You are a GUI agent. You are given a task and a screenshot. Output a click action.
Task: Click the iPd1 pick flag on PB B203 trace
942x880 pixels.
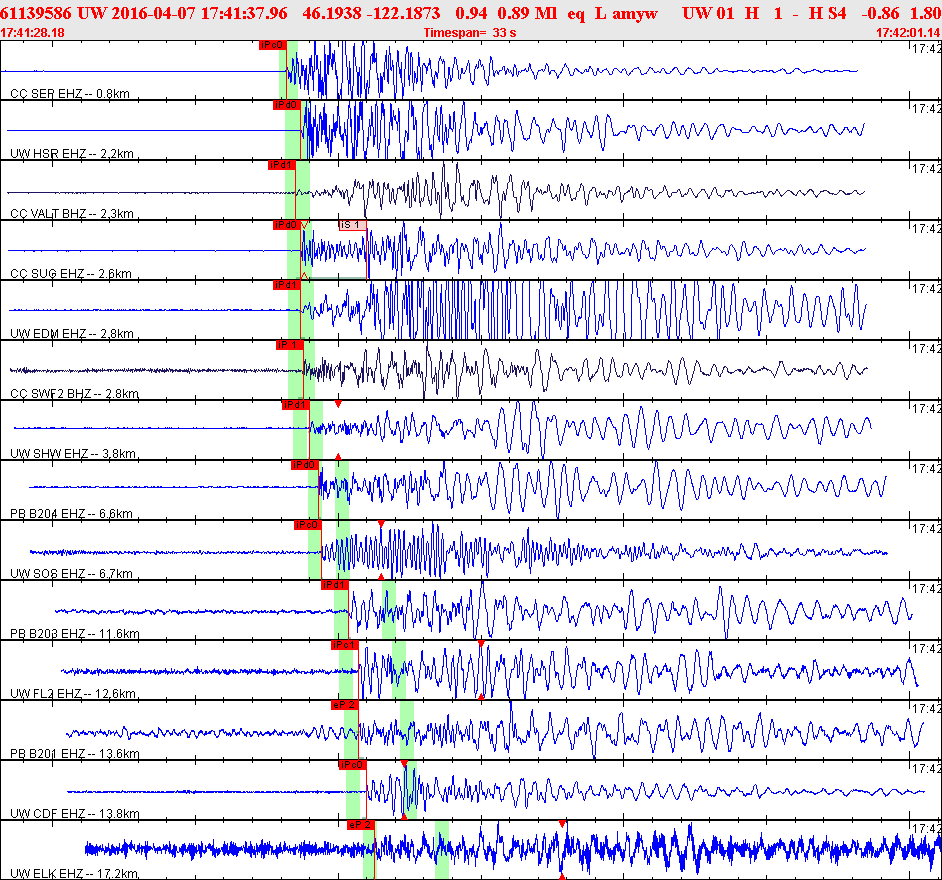click(335, 586)
